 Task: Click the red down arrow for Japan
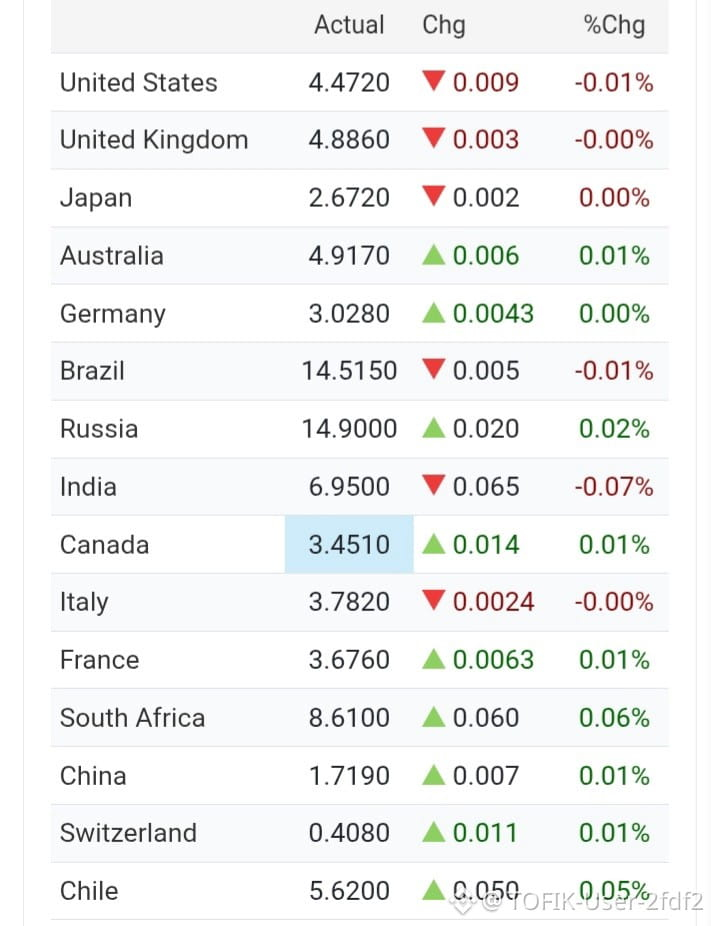[x=433, y=196]
